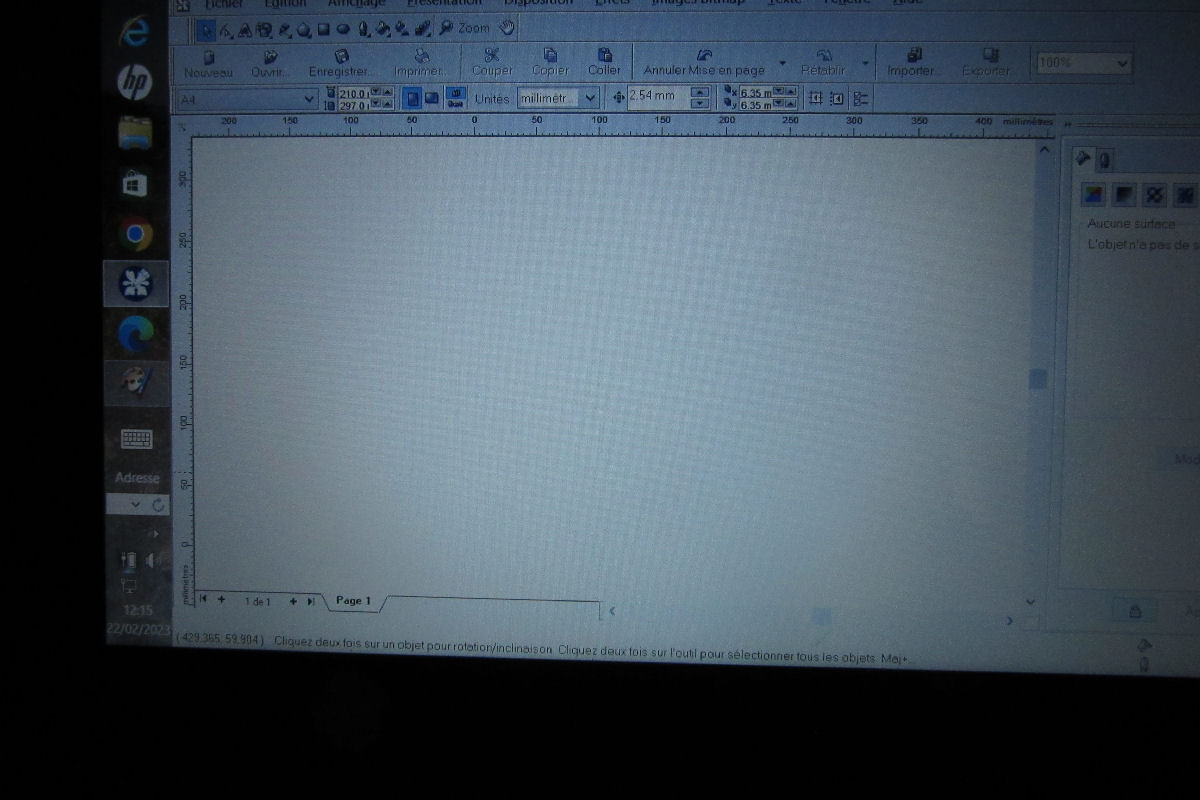
Task: Click the Importer icon
Action: click(x=914, y=55)
